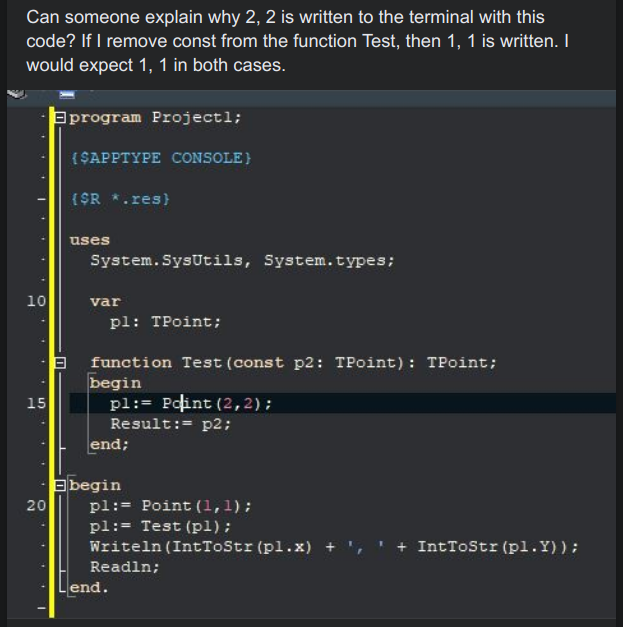Click the 'Readln;' line
Screen dimensions: 623x627
(125, 567)
